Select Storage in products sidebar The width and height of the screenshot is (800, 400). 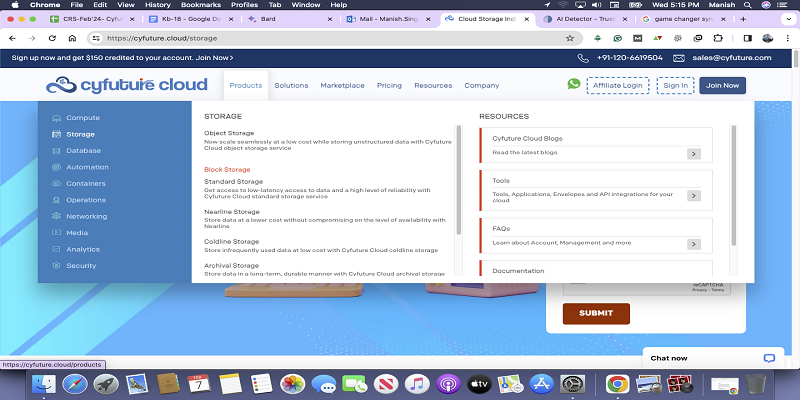tap(80, 134)
